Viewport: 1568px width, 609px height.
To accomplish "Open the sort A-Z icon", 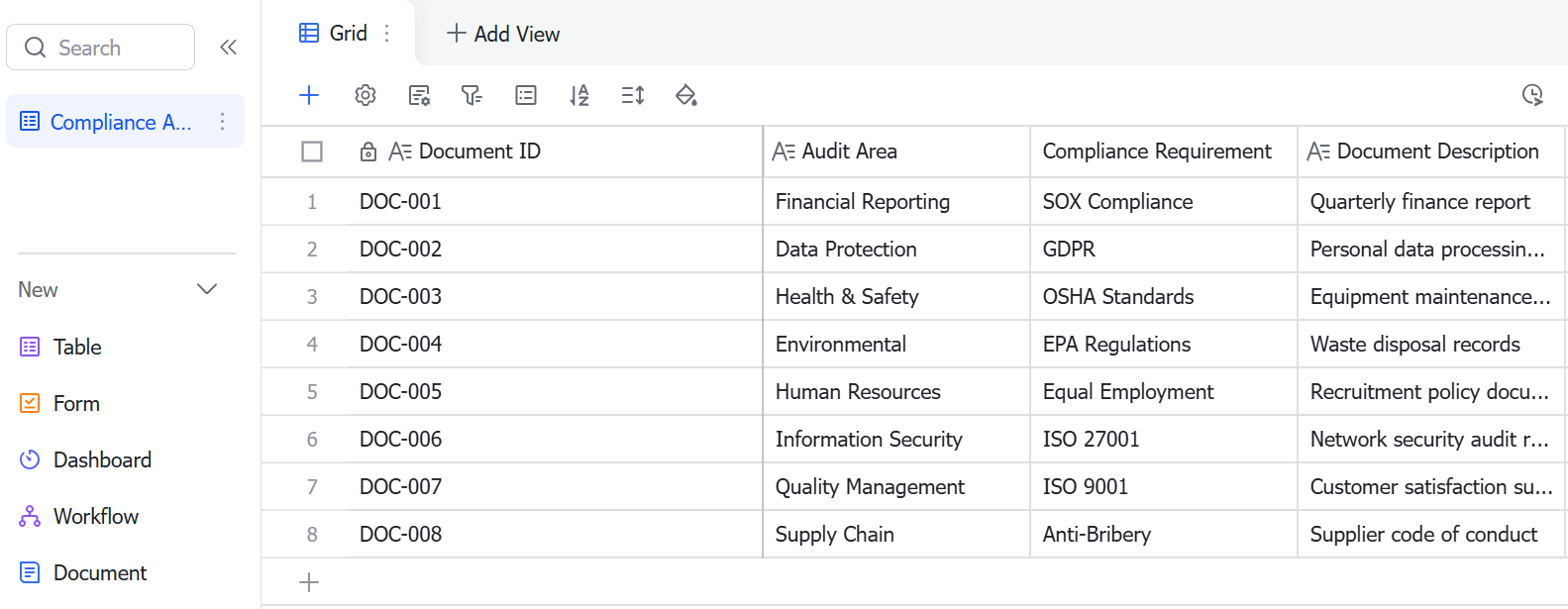I will coord(579,95).
